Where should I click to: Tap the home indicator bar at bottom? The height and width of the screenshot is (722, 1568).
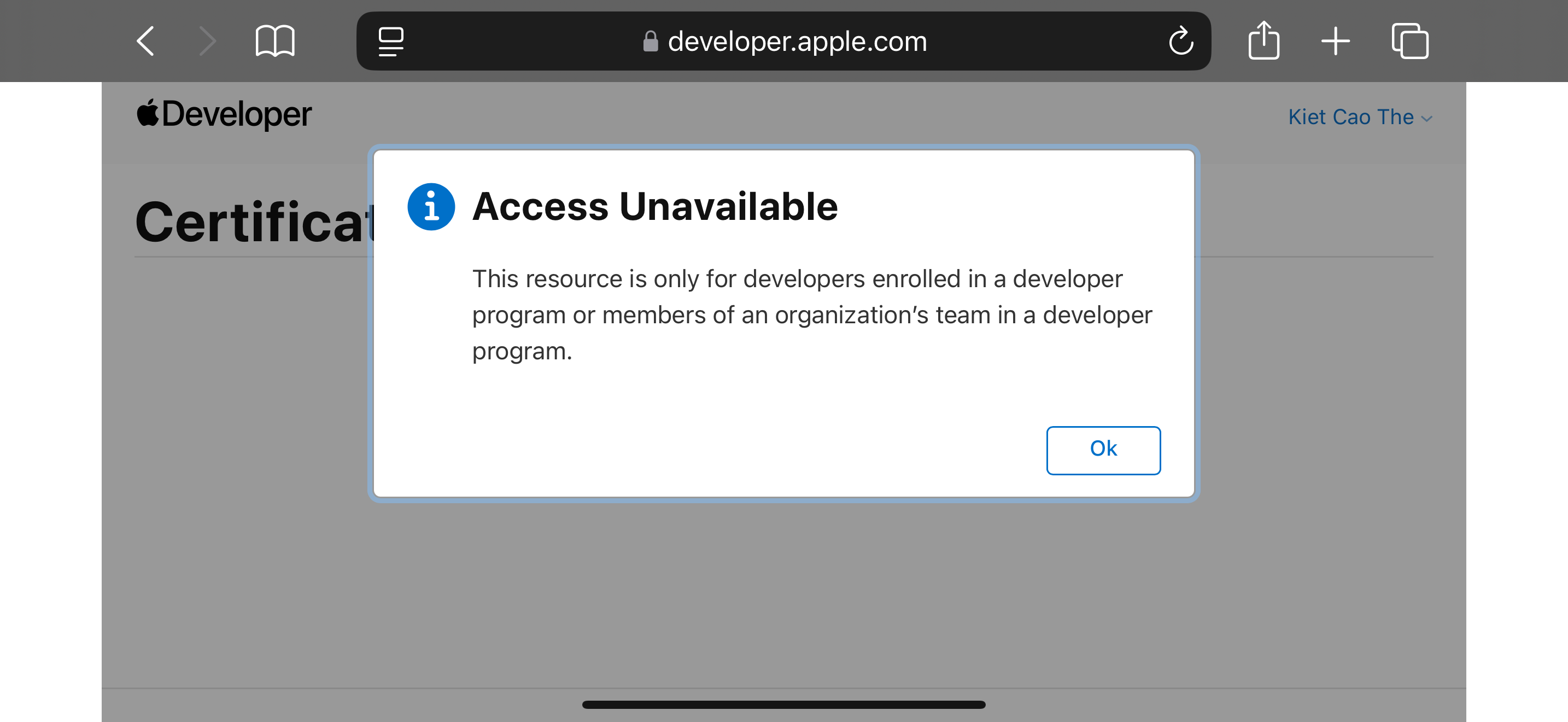783,704
